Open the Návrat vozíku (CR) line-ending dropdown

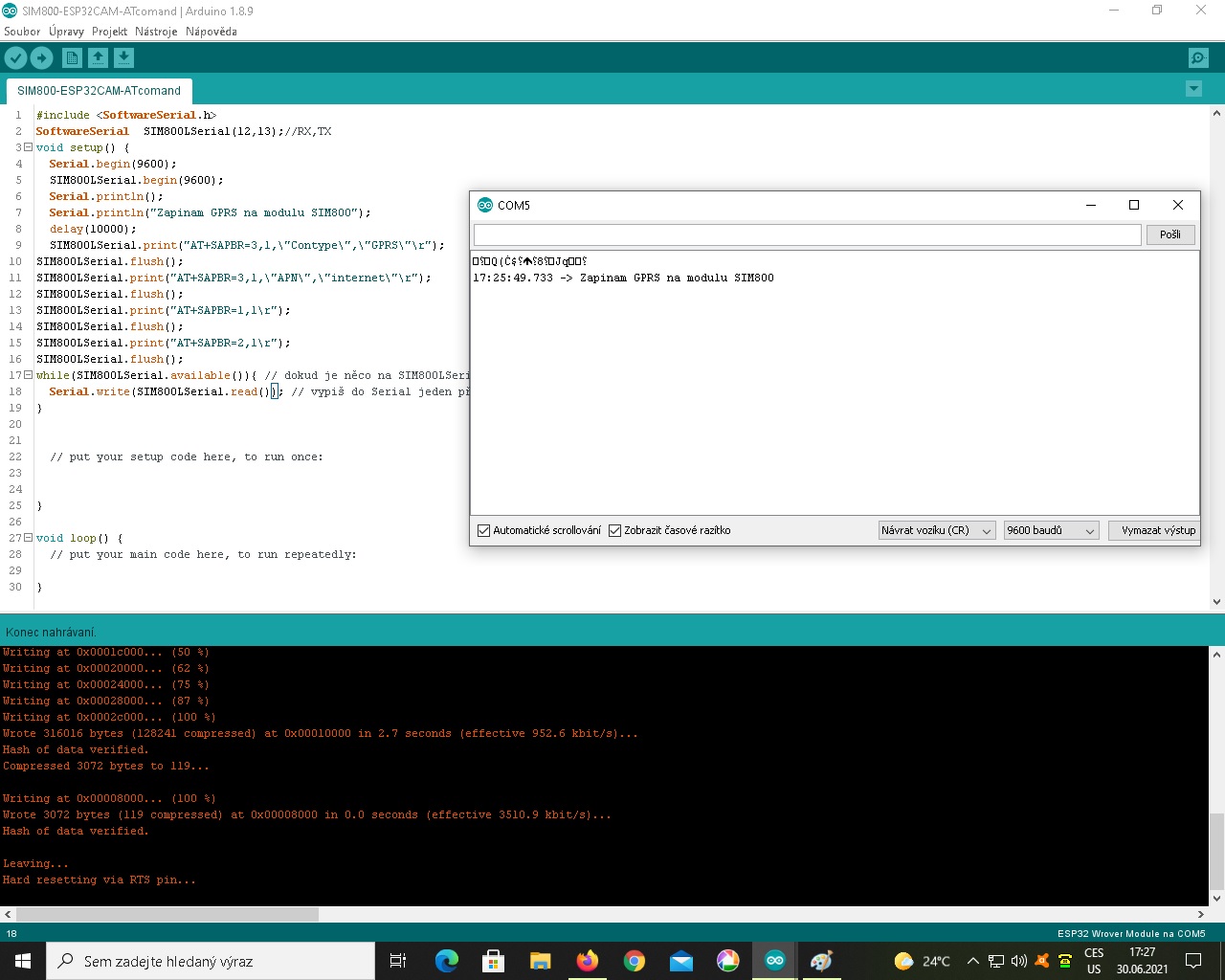click(x=937, y=530)
